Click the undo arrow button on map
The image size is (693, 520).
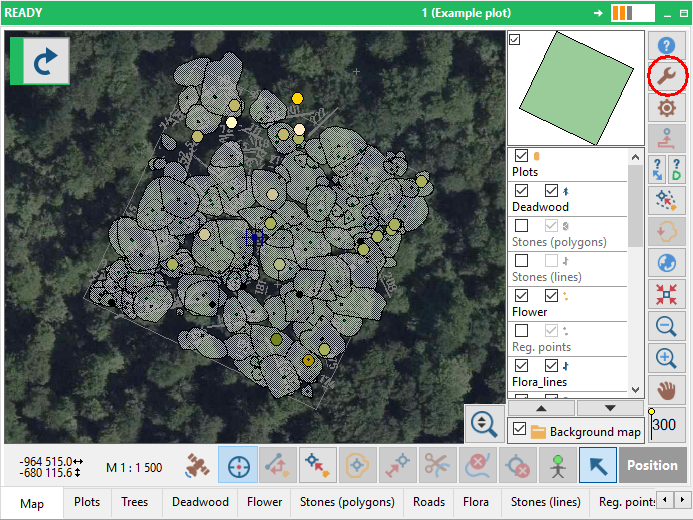tap(45, 62)
